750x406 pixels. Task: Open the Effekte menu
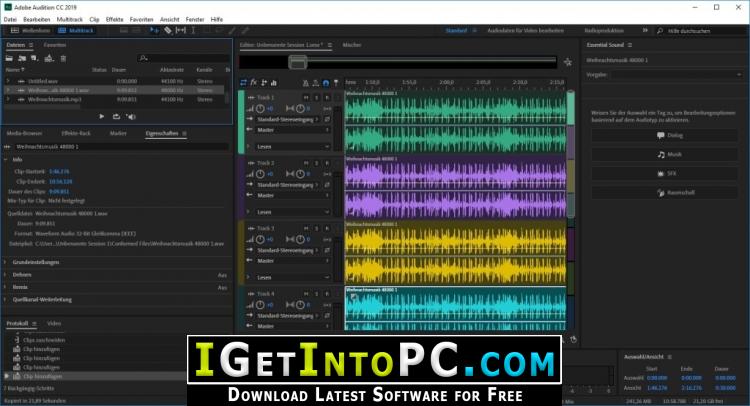(x=114, y=20)
